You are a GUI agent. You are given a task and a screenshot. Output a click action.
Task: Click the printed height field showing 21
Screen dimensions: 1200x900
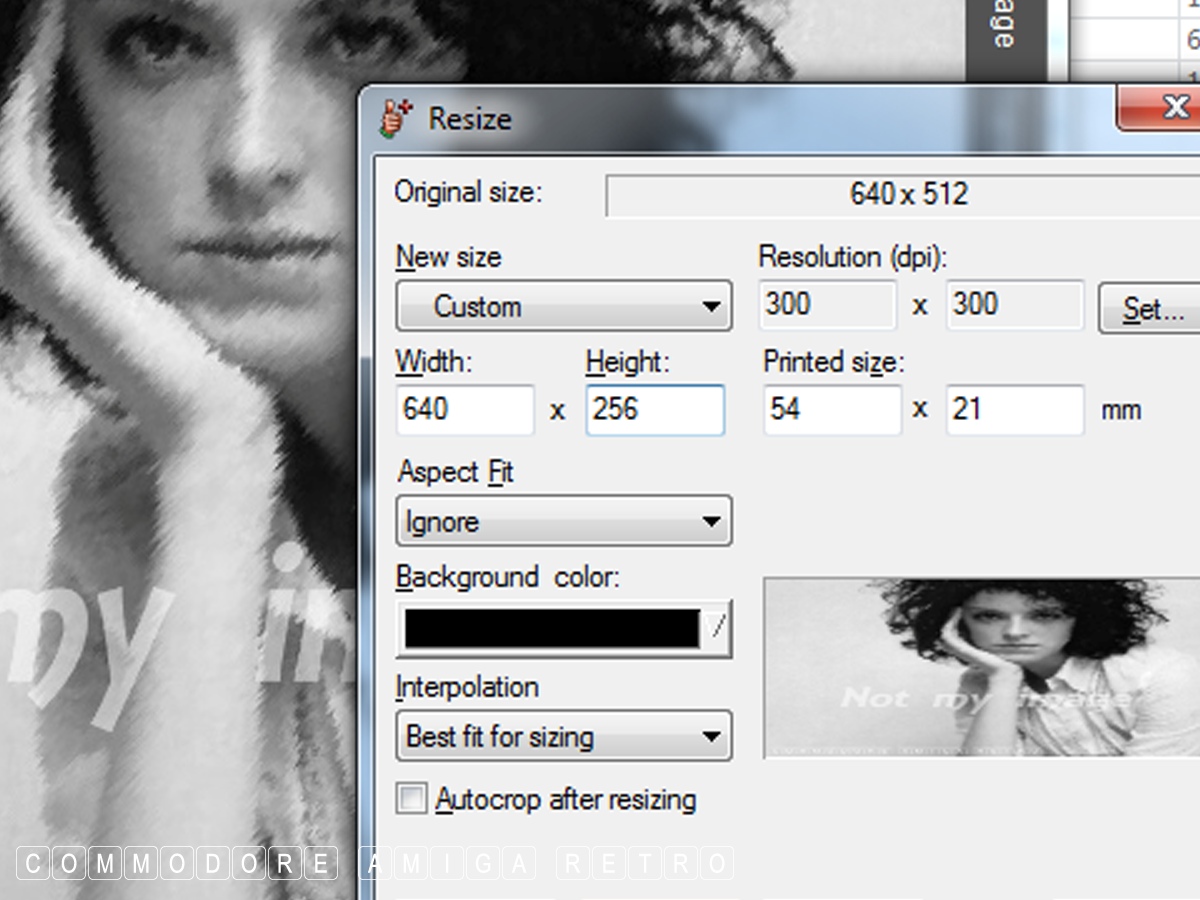click(1014, 410)
